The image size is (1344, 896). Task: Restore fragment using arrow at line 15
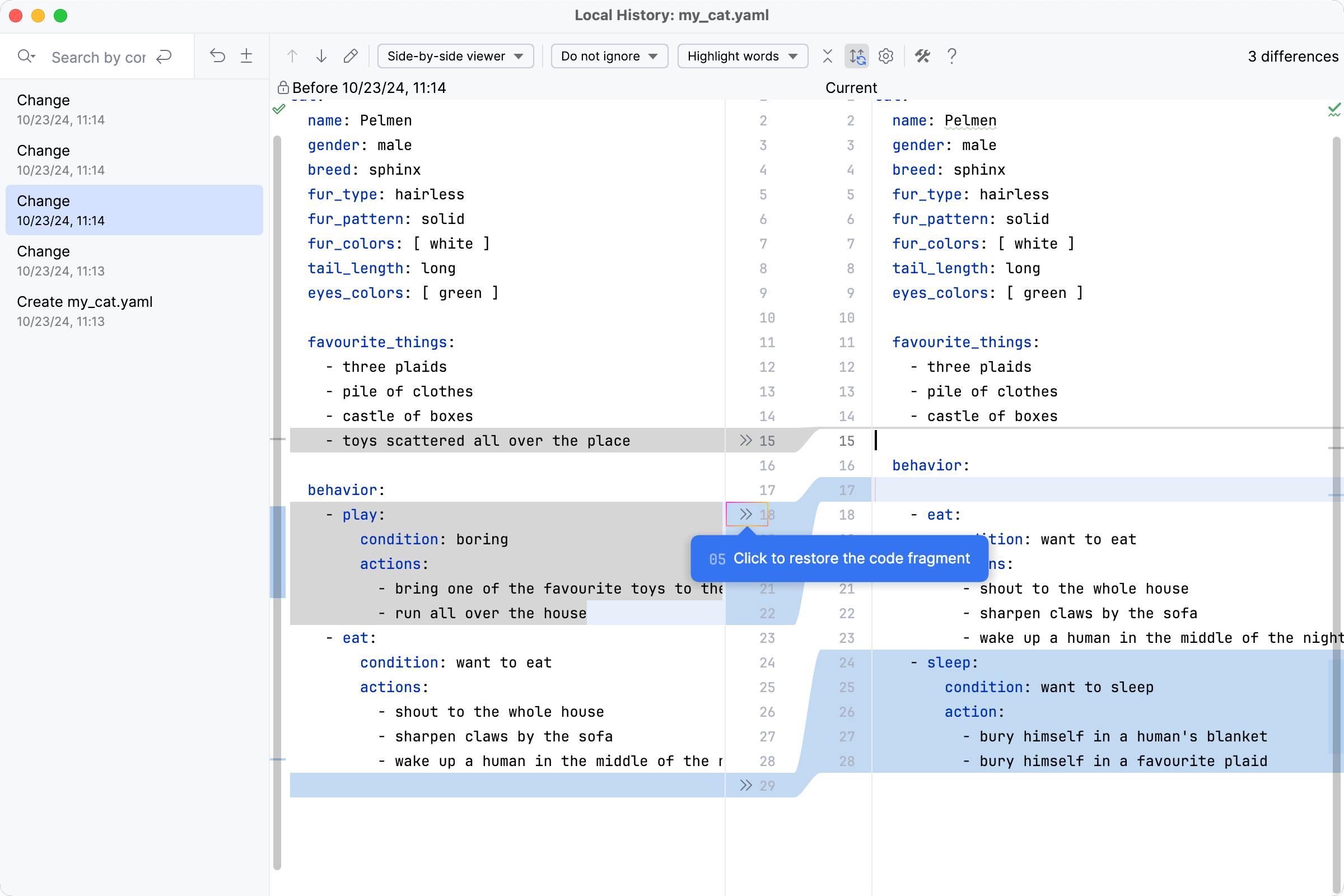745,440
